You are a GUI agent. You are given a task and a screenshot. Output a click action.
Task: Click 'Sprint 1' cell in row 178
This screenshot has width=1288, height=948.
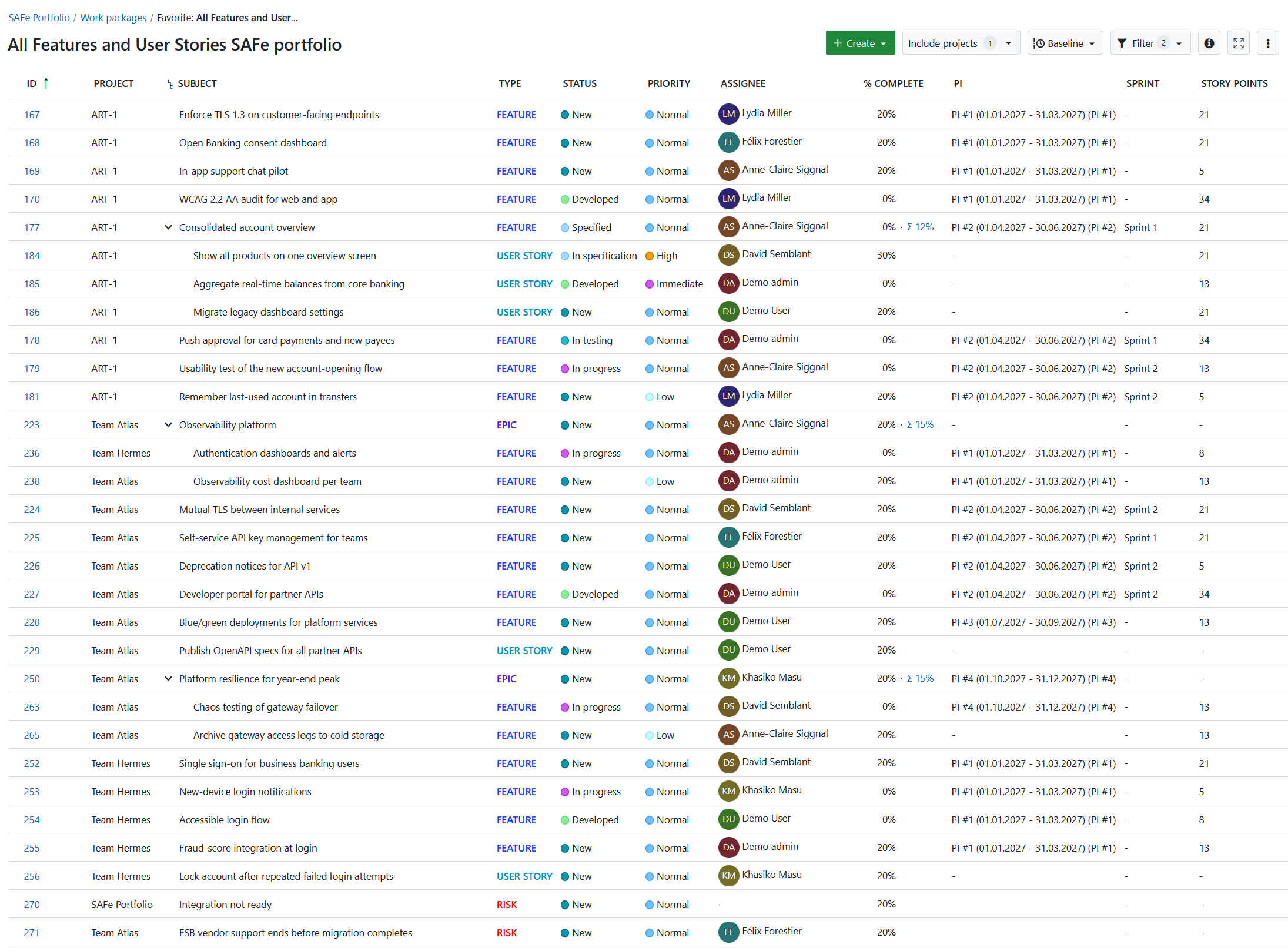coord(1140,340)
